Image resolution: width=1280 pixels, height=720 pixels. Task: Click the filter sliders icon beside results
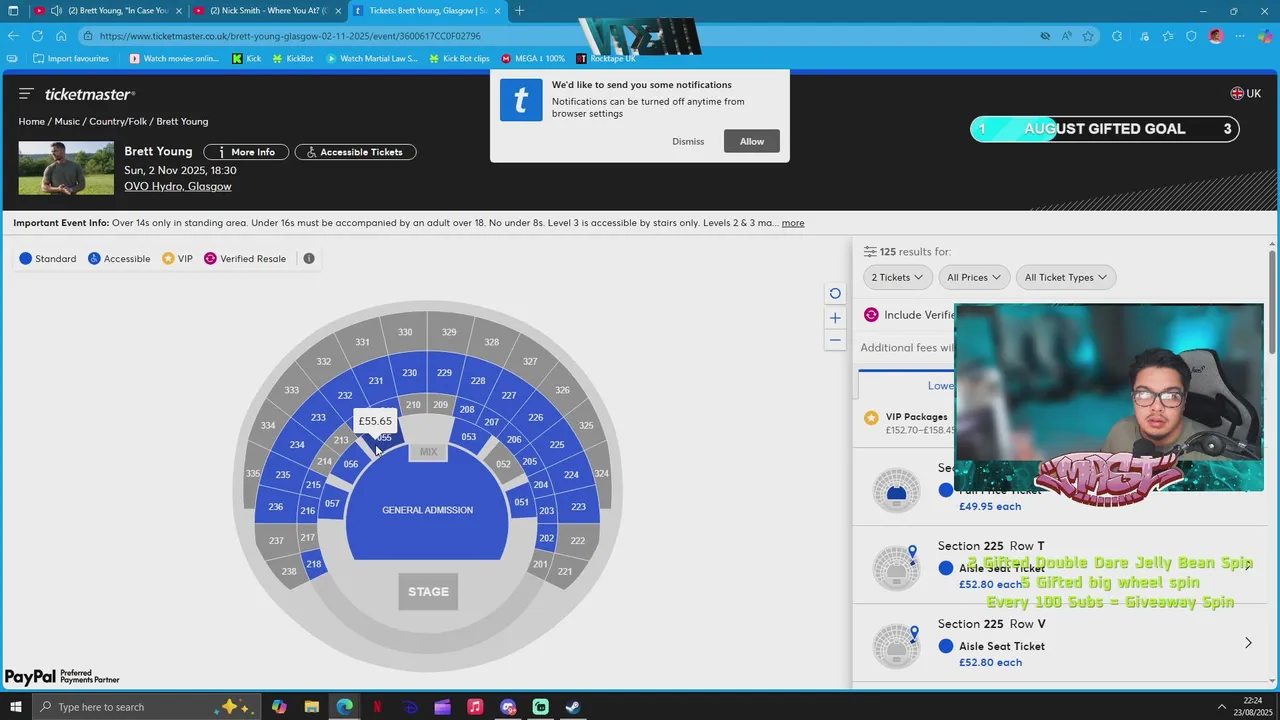click(x=870, y=252)
